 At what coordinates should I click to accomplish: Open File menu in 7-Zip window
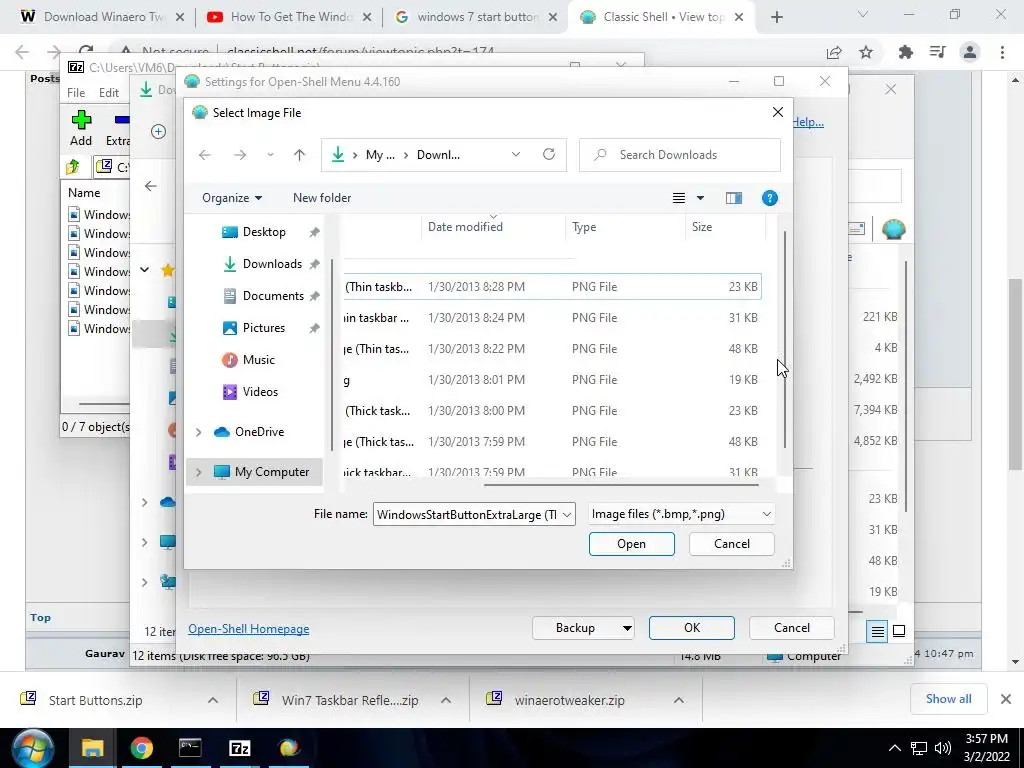click(x=76, y=93)
